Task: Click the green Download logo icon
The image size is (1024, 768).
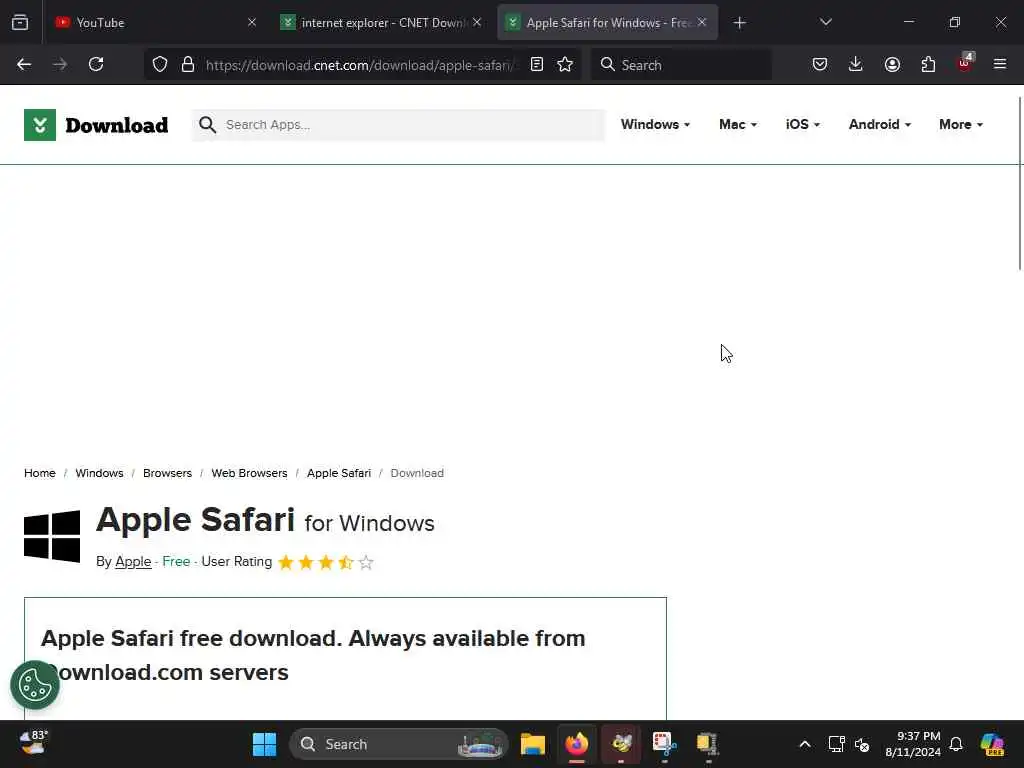Action: [x=40, y=125]
